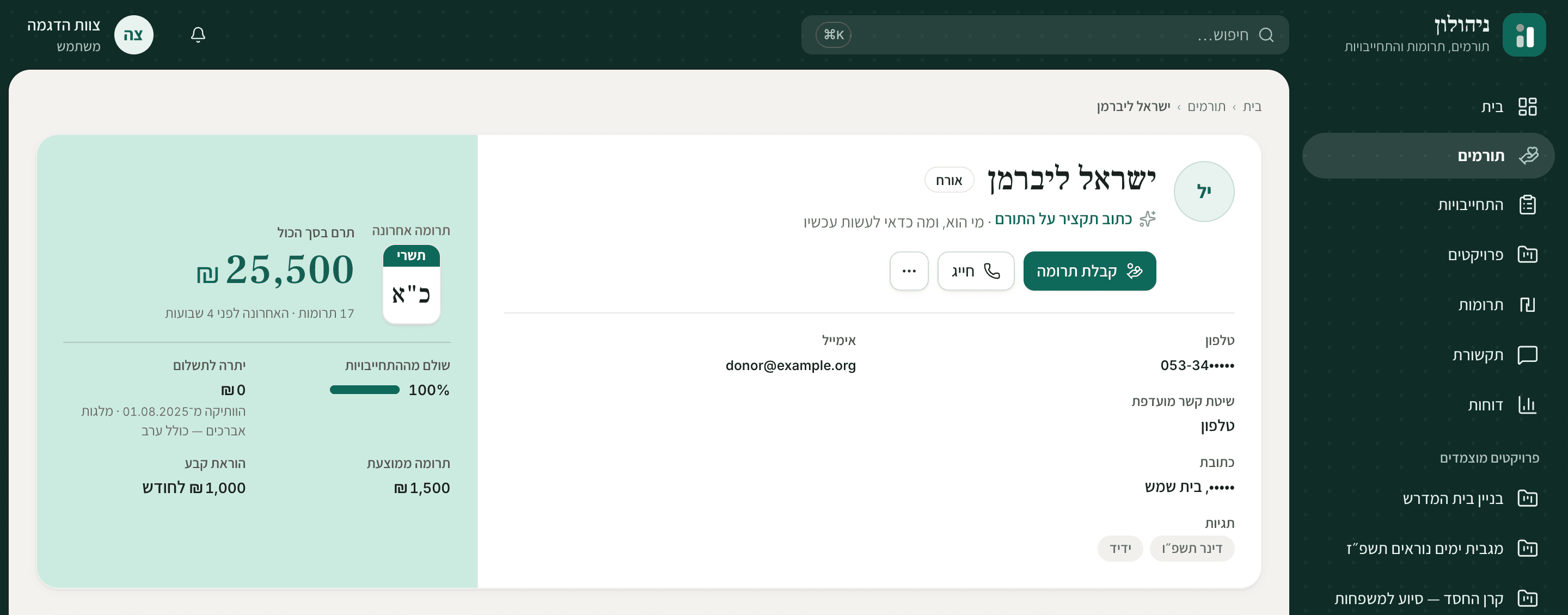Click the דינר תשפ״ו tag chip

click(x=1192, y=548)
